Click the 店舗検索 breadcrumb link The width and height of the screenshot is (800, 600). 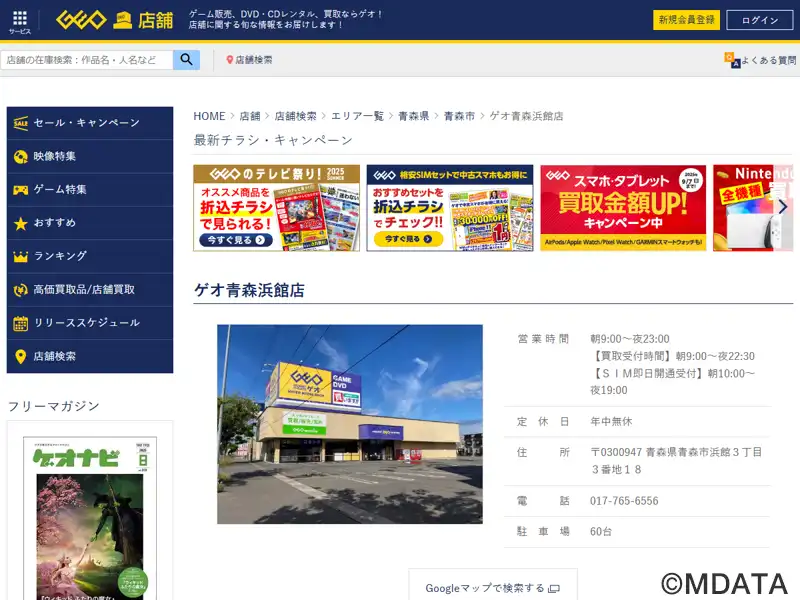click(295, 116)
